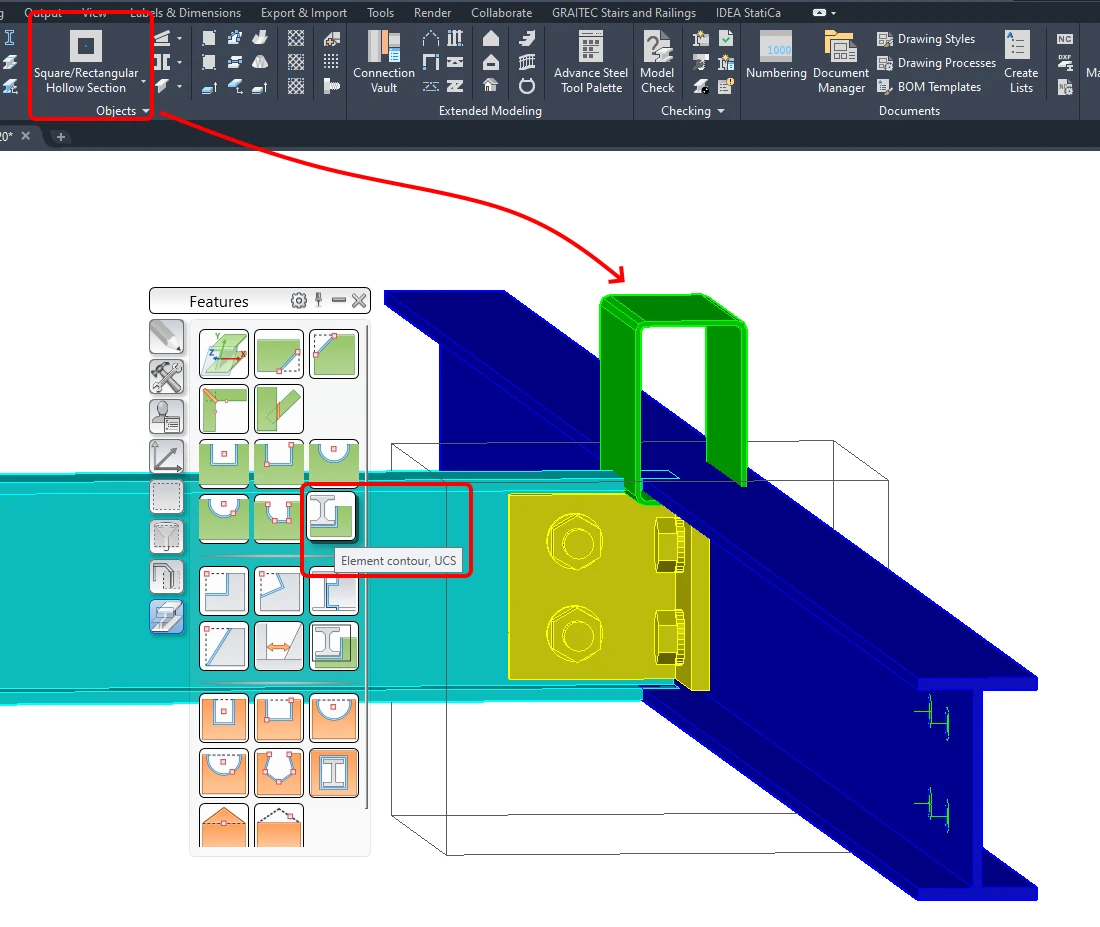
Task: Open the Hollow Section flyout arrow
Action: pos(144,81)
